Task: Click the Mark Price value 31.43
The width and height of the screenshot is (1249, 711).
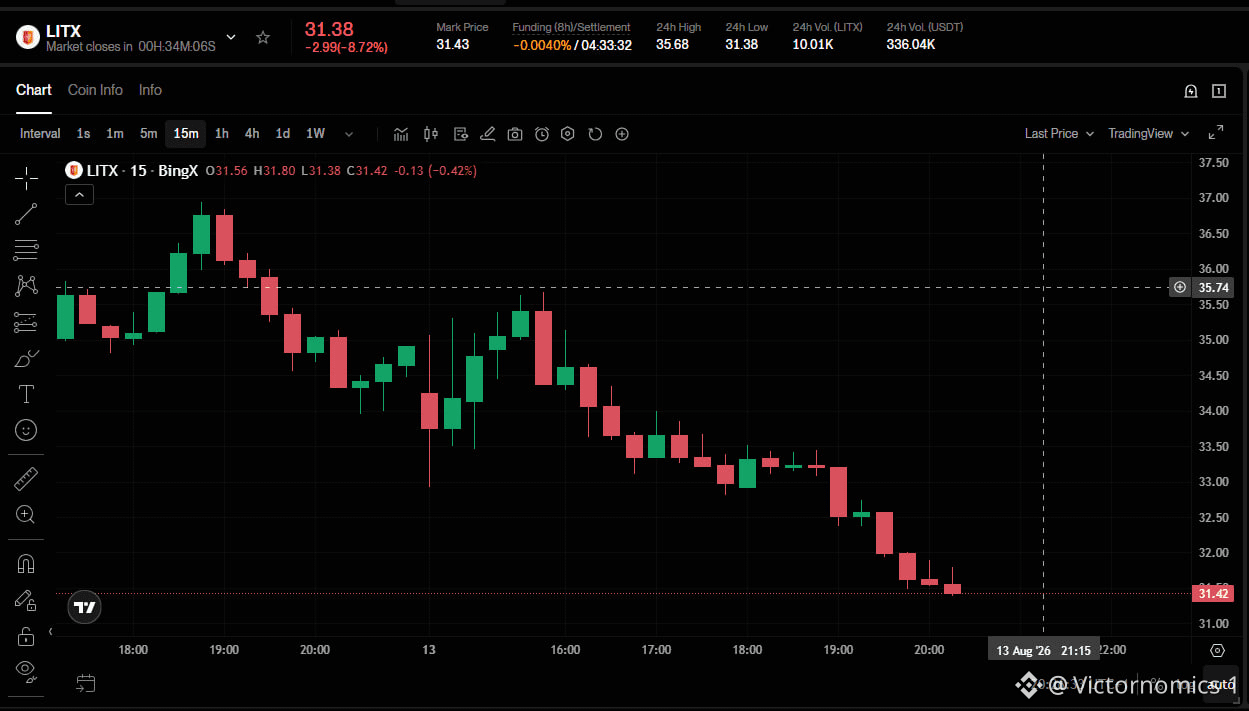Action: [453, 45]
